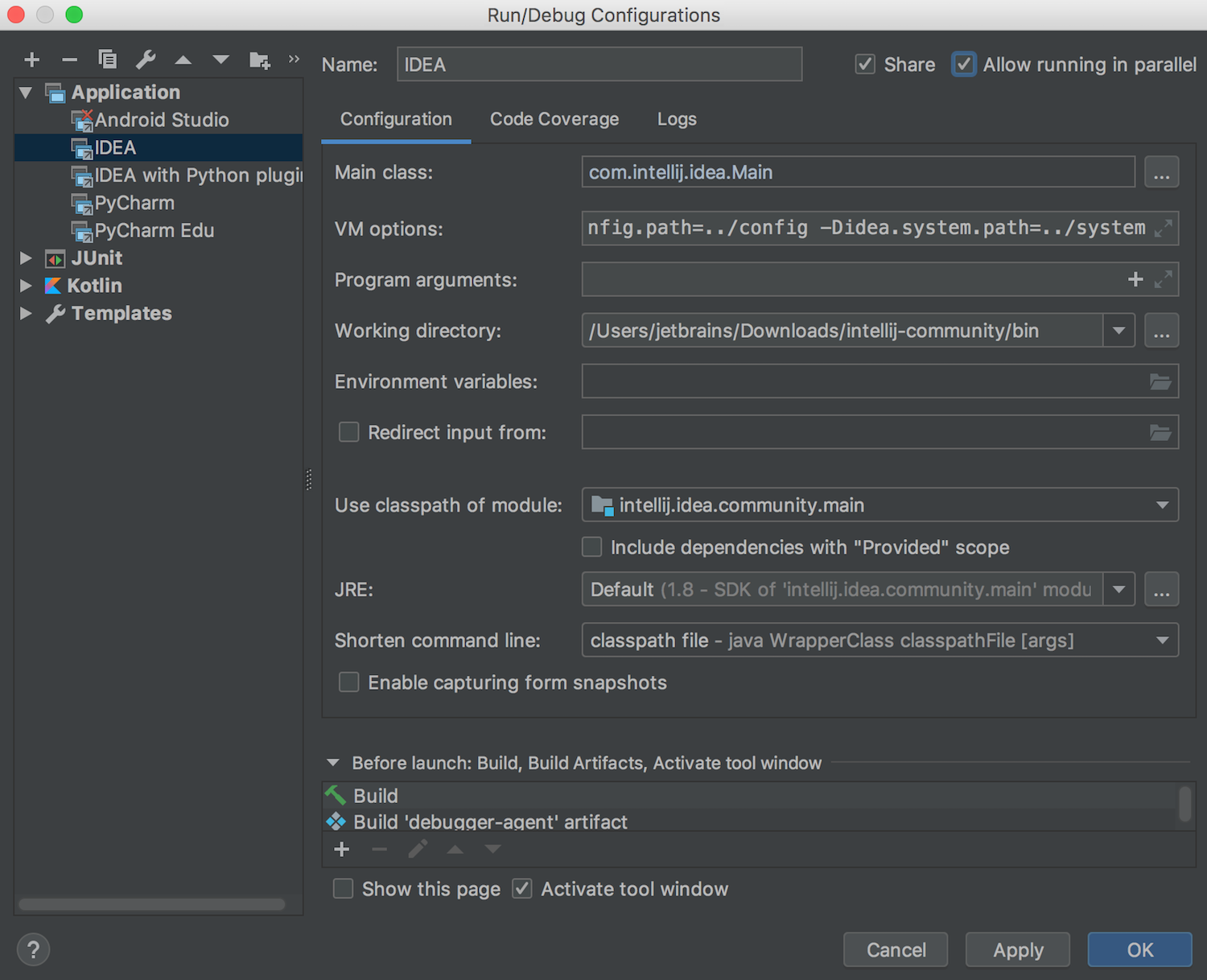This screenshot has height=980, width=1207.
Task: Browse for Main class with ellipsis button
Action: point(1162,172)
